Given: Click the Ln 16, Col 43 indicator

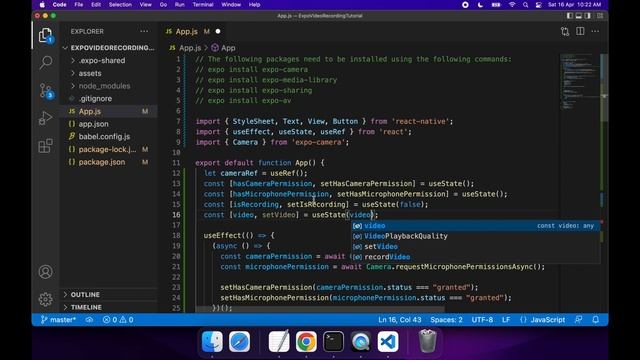Looking at the screenshot, I should point(400,320).
